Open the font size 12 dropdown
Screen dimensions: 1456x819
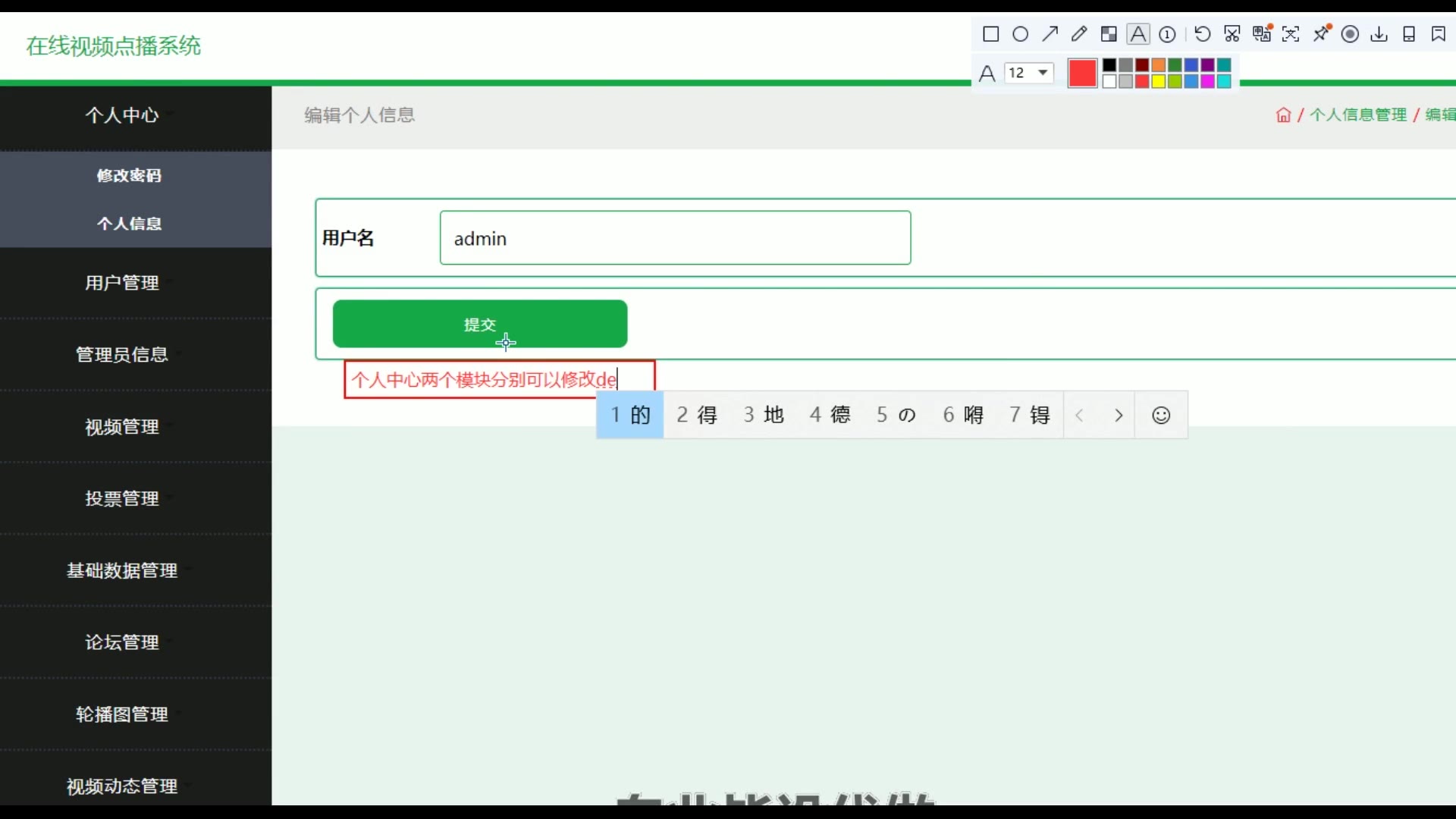pos(1029,73)
